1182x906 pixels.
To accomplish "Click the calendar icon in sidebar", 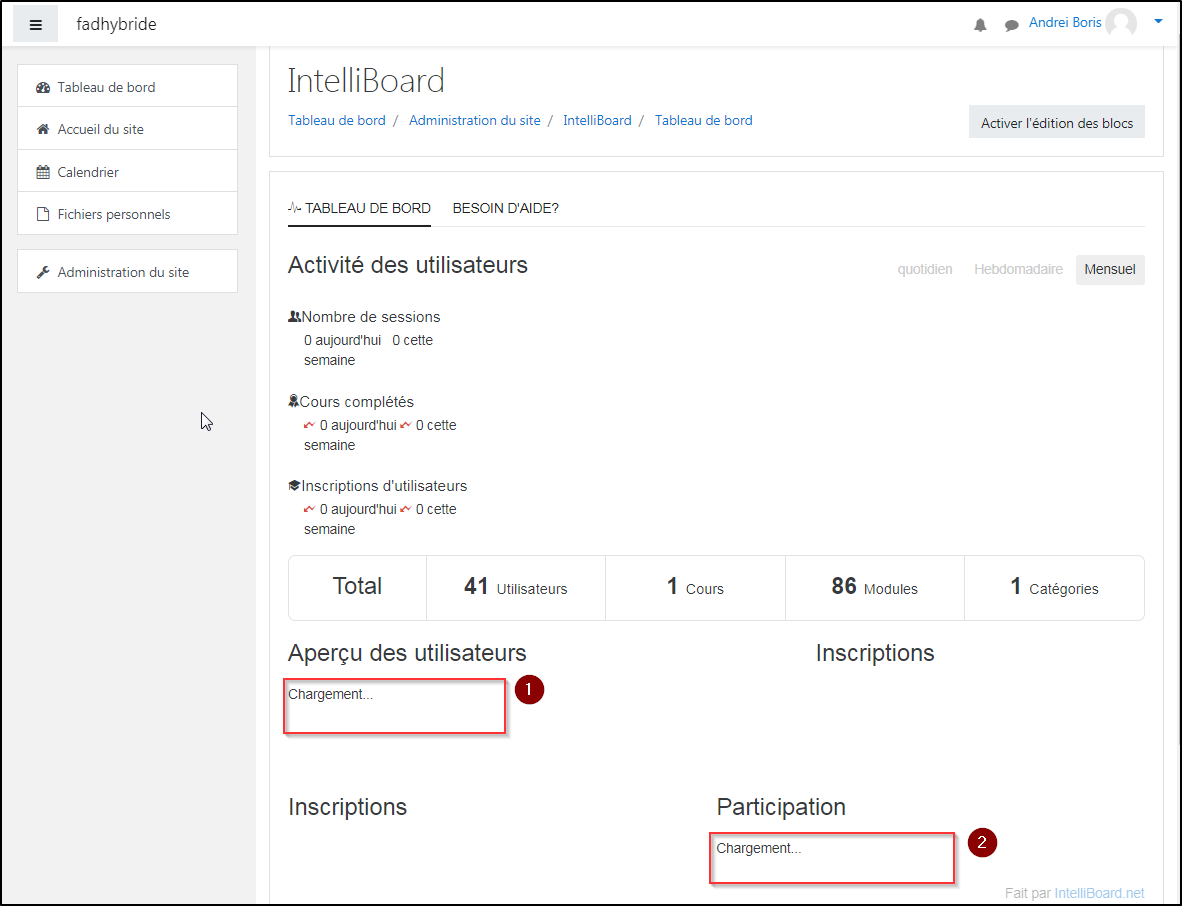I will (x=43, y=172).
